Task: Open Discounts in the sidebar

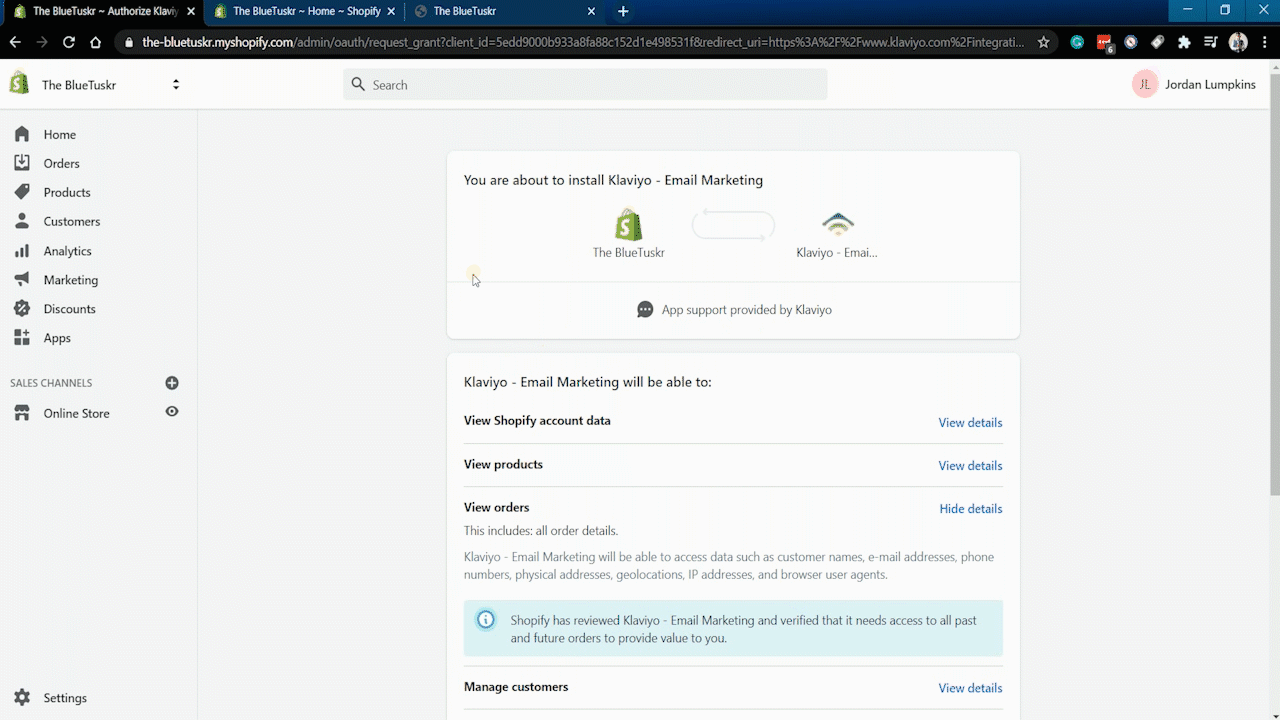Action: click(70, 309)
